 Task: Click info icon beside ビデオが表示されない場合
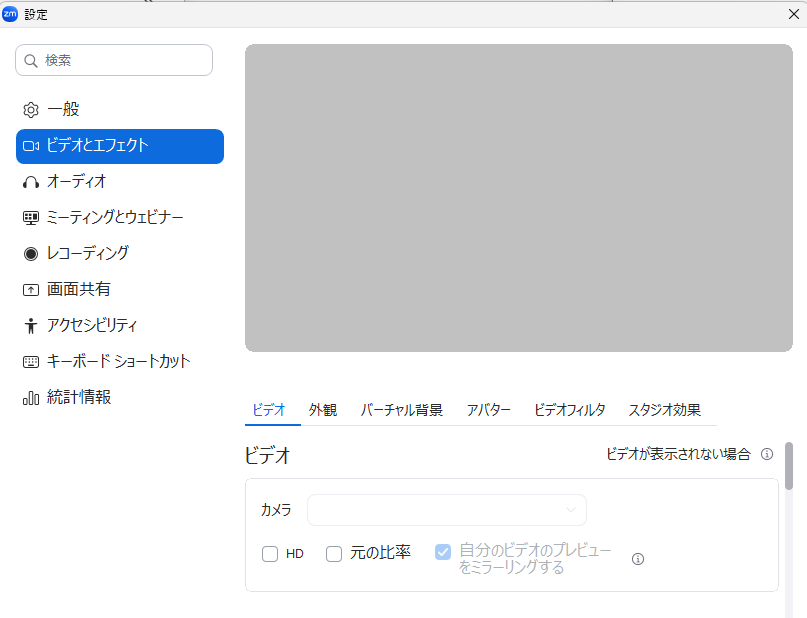(x=767, y=454)
